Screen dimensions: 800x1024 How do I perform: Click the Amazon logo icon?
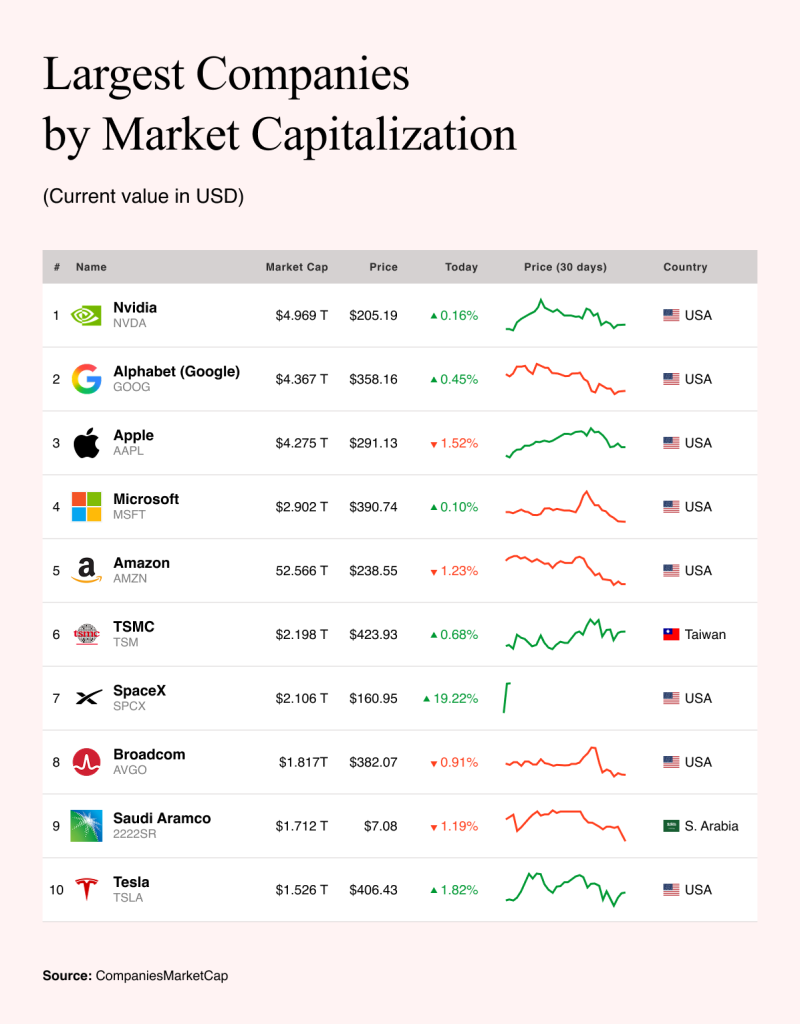86,570
